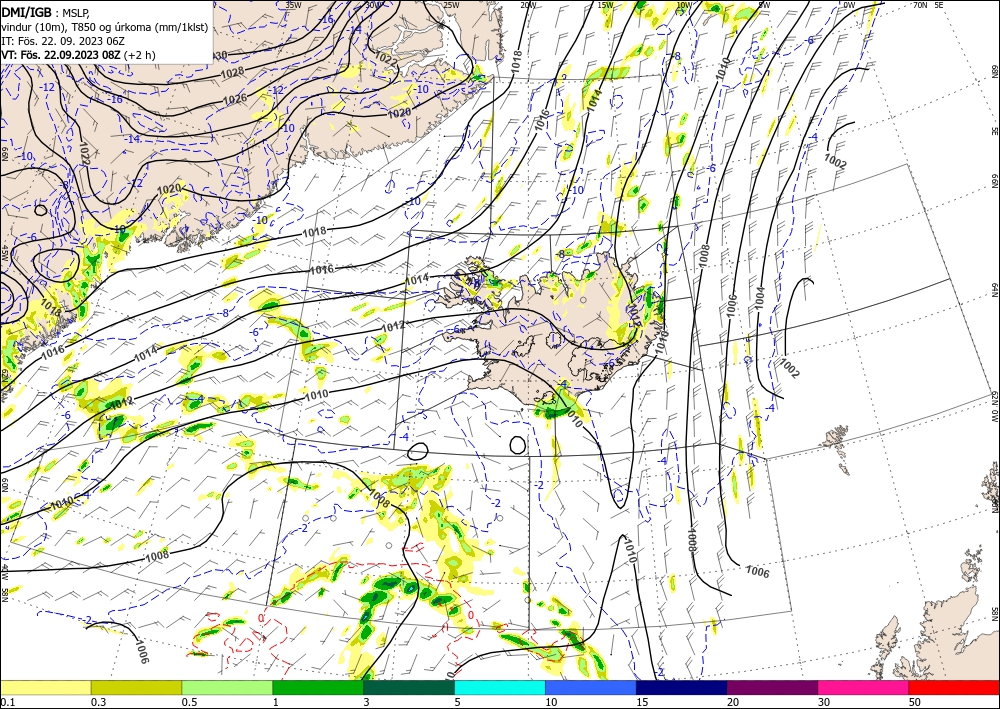Pick the blue 10–15 legend swatch

591,687
